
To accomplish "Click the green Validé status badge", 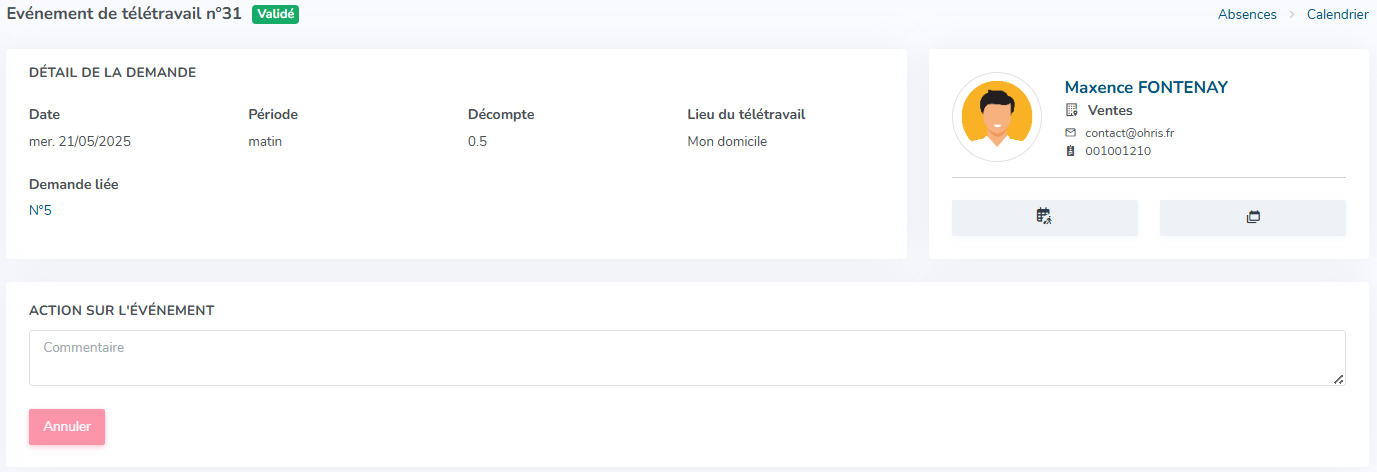I will point(276,14).
